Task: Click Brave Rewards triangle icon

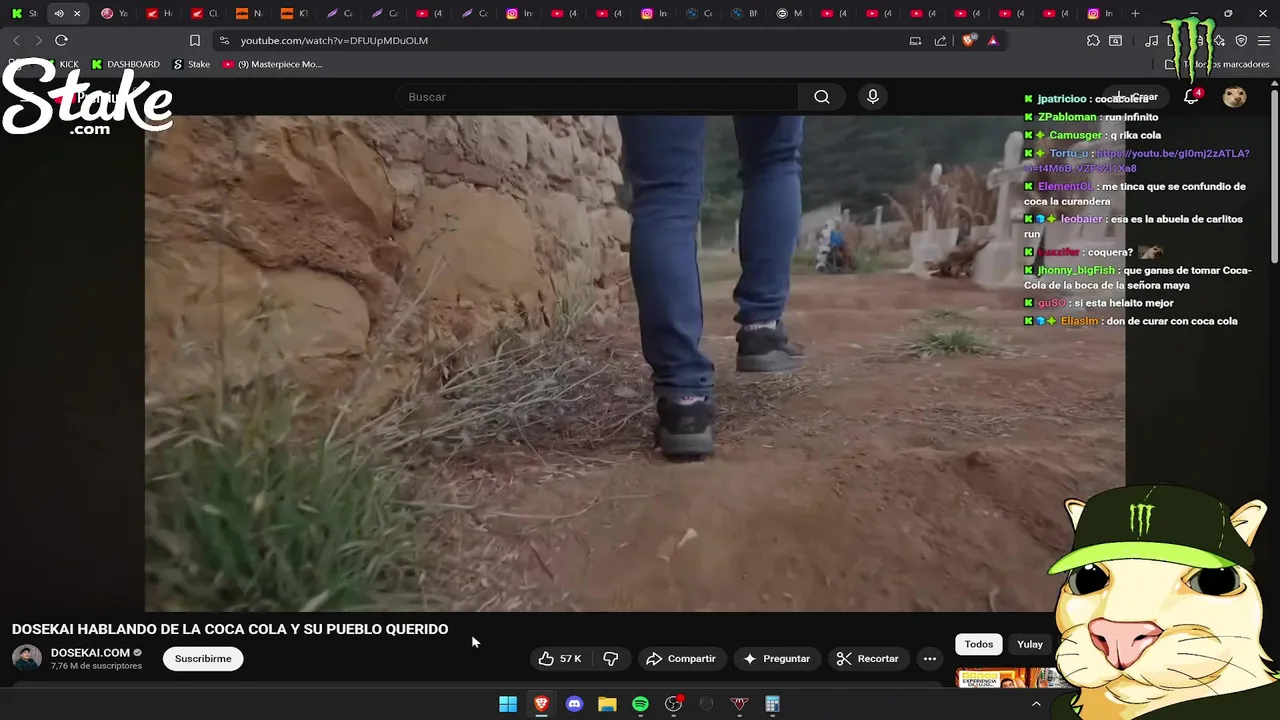Action: [x=993, y=40]
